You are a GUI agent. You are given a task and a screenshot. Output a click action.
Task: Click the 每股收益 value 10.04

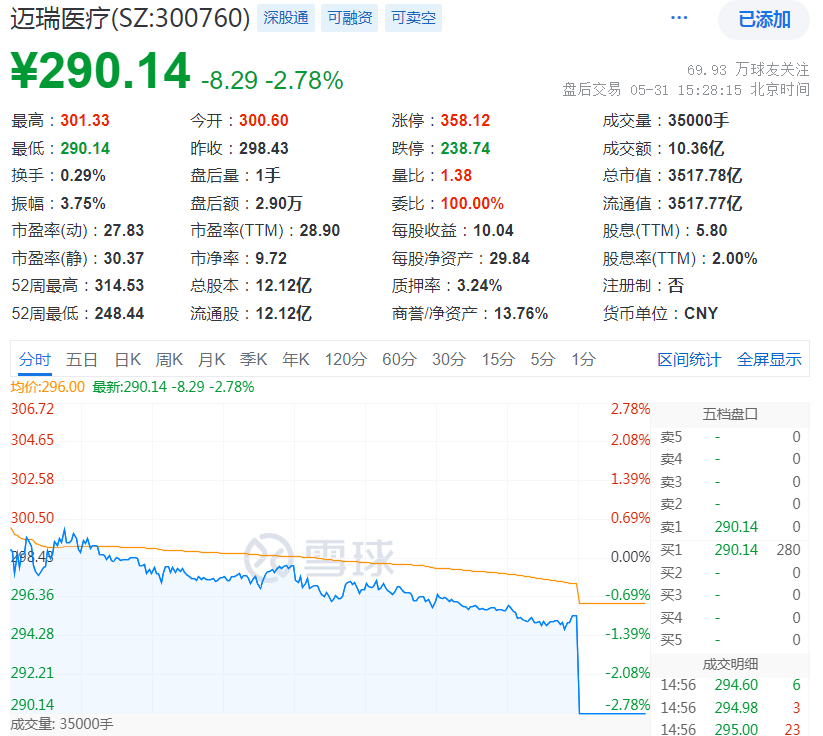[493, 231]
